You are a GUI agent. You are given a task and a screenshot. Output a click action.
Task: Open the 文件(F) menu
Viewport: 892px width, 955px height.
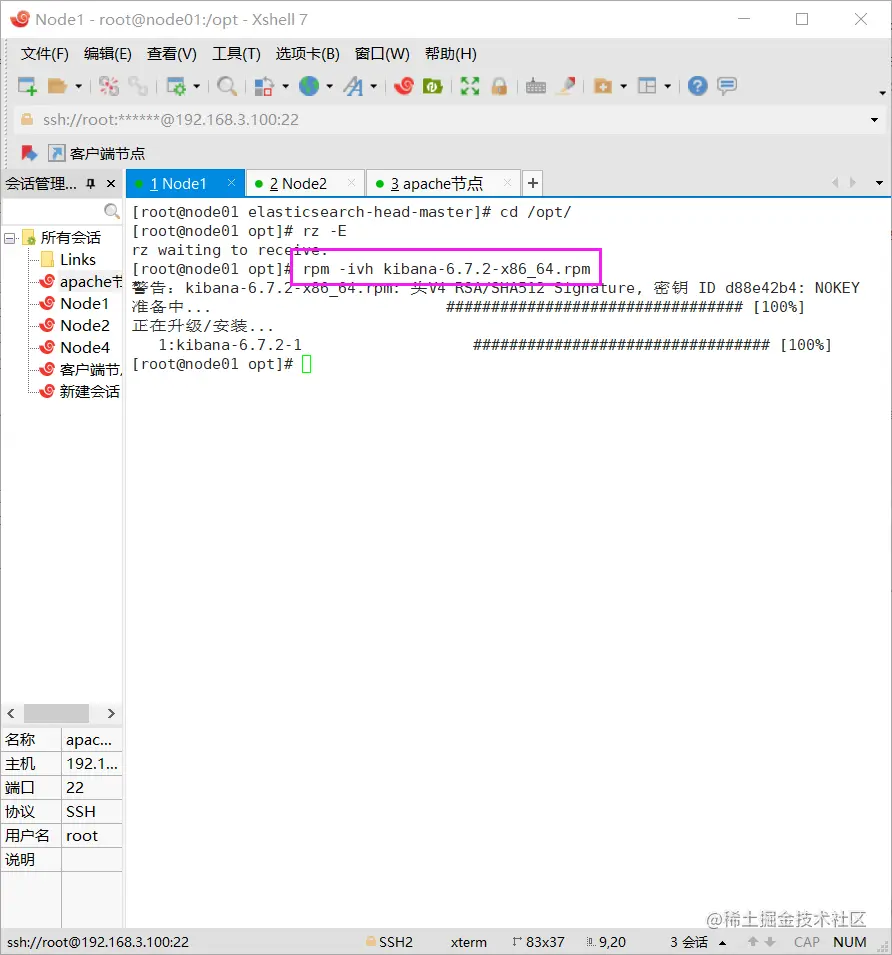tap(44, 54)
